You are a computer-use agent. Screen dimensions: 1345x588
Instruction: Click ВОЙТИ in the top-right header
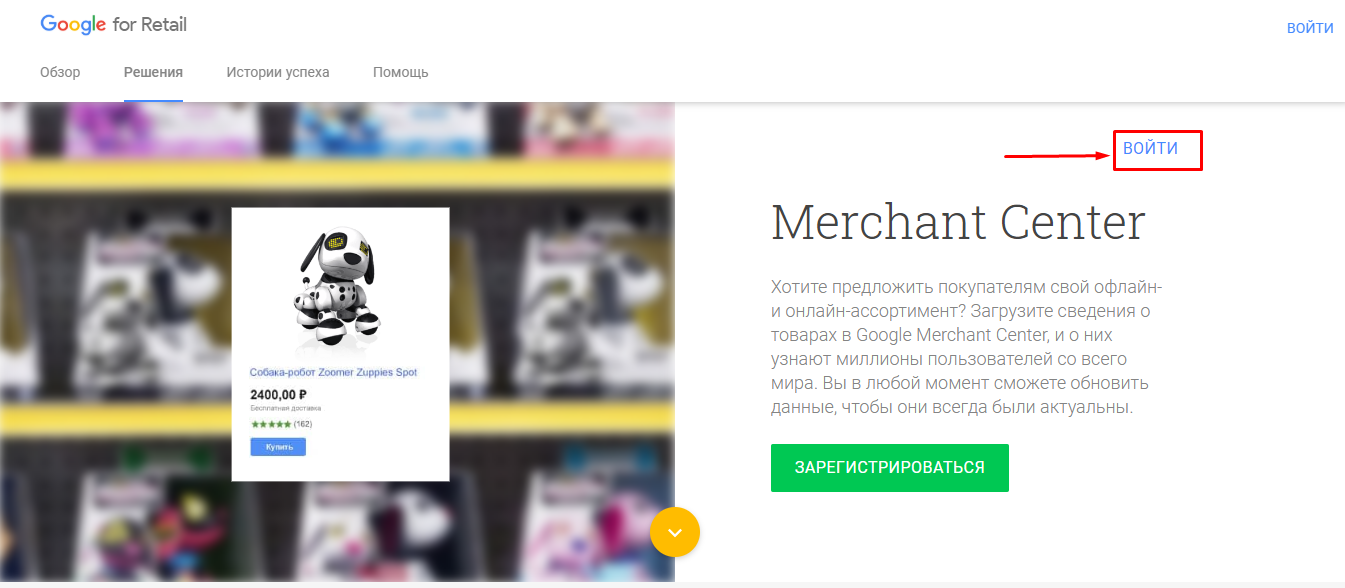[x=1310, y=28]
